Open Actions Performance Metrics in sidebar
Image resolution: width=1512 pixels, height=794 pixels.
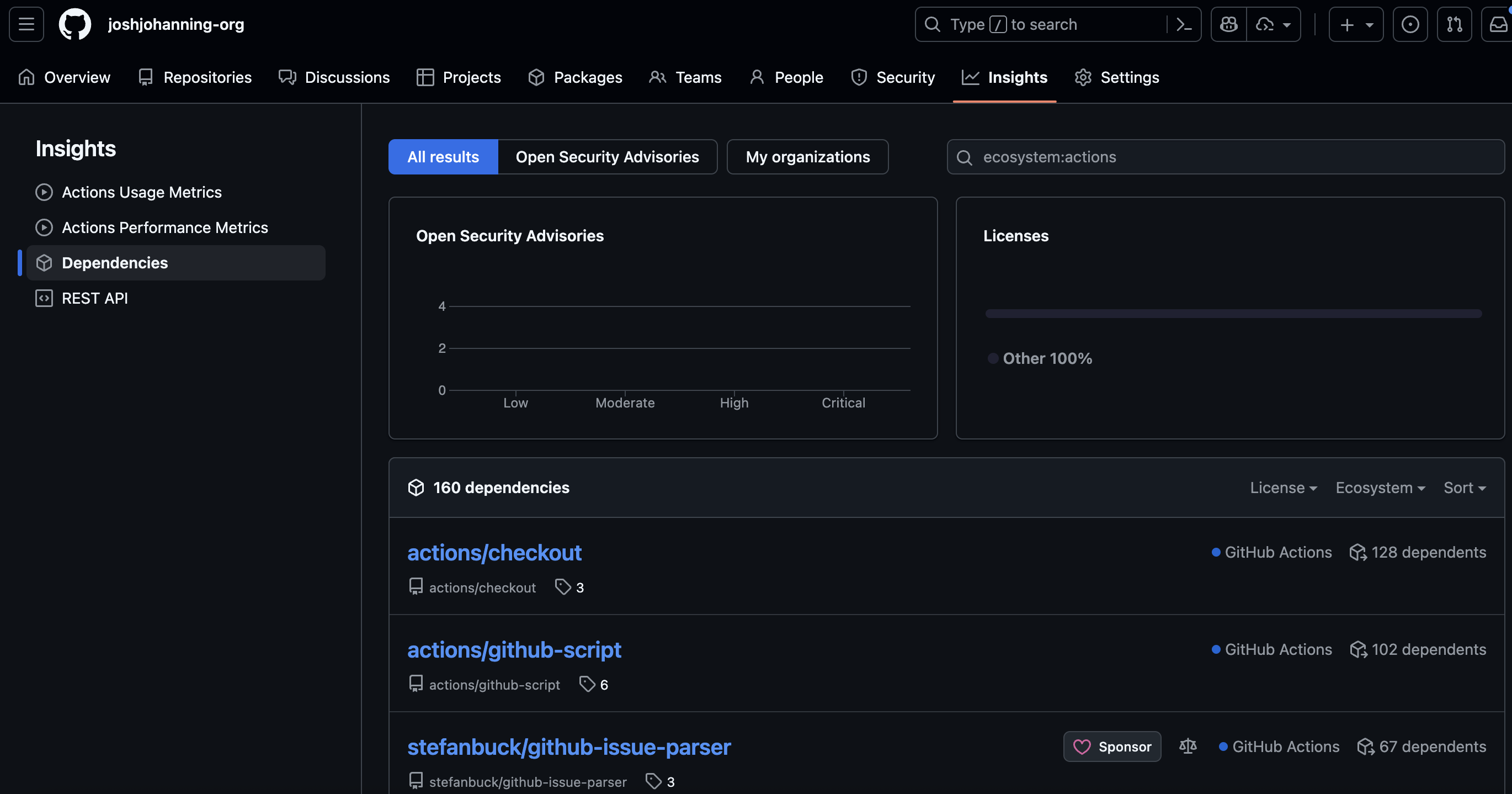pos(176,227)
